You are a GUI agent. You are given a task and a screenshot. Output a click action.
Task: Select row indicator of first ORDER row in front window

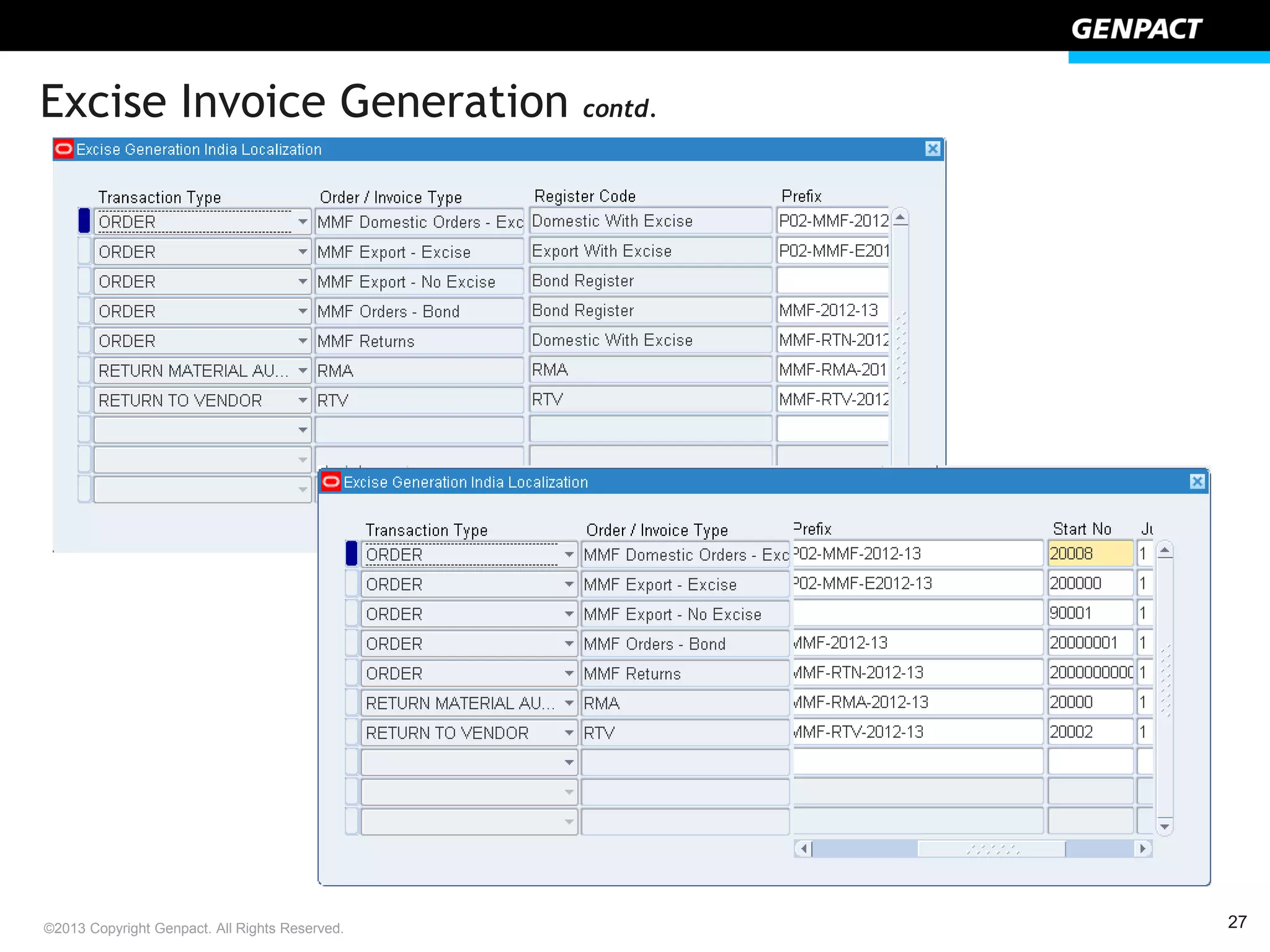tap(352, 553)
